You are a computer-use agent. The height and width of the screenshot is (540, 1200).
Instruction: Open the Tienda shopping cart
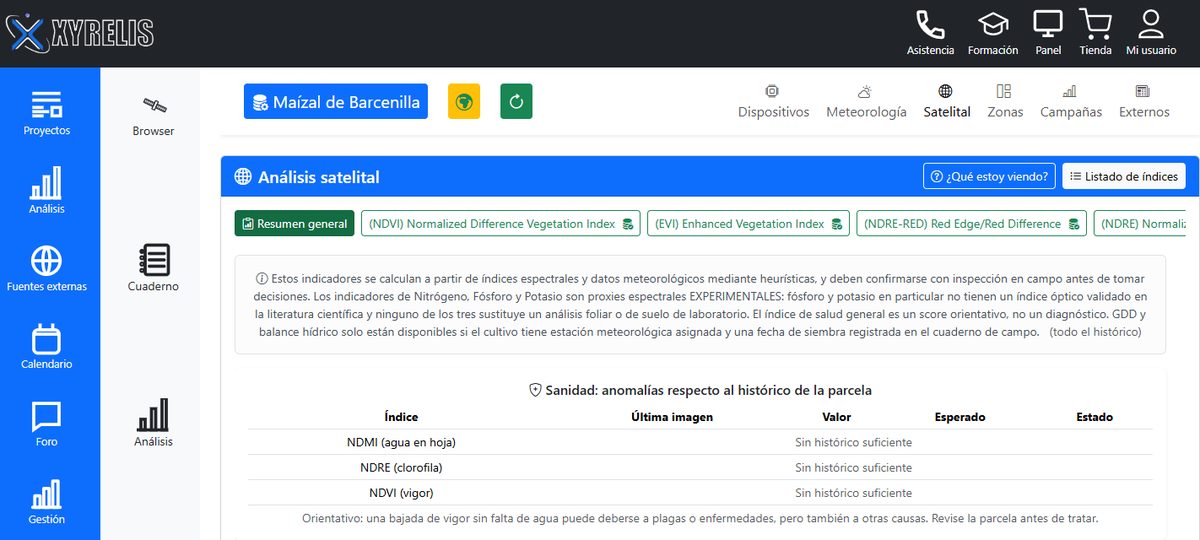(1096, 33)
